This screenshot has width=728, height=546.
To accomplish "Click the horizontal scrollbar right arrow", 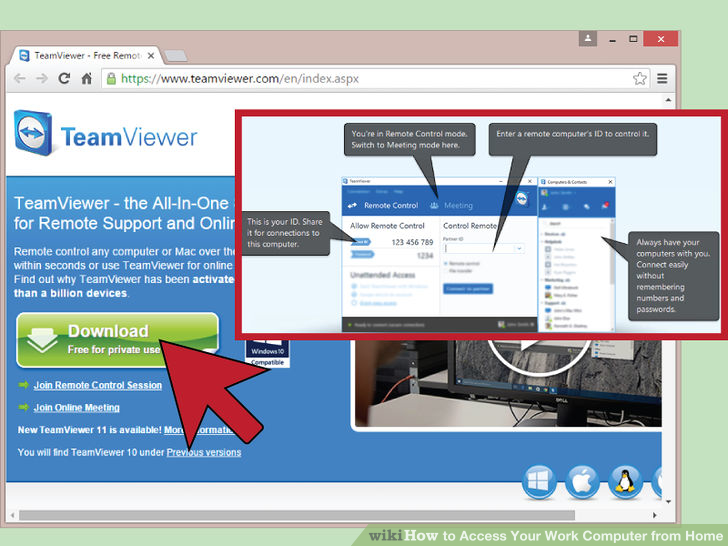I will [x=655, y=515].
